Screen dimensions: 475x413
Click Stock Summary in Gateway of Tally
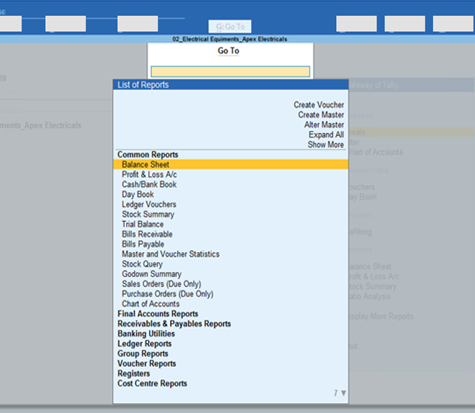coord(373,287)
